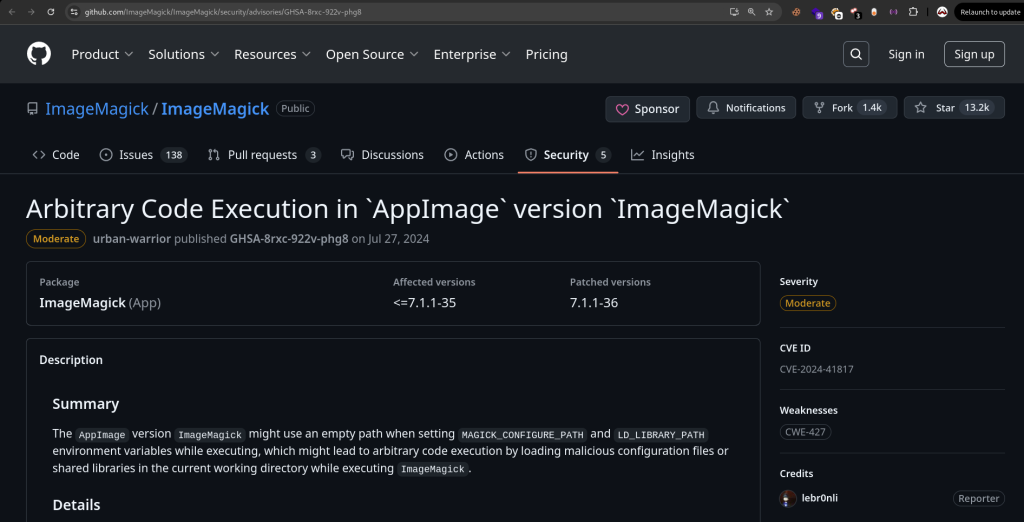The image size is (1024, 522).
Task: Click the affected versions value <=7.1.1-35
Action: coord(424,302)
